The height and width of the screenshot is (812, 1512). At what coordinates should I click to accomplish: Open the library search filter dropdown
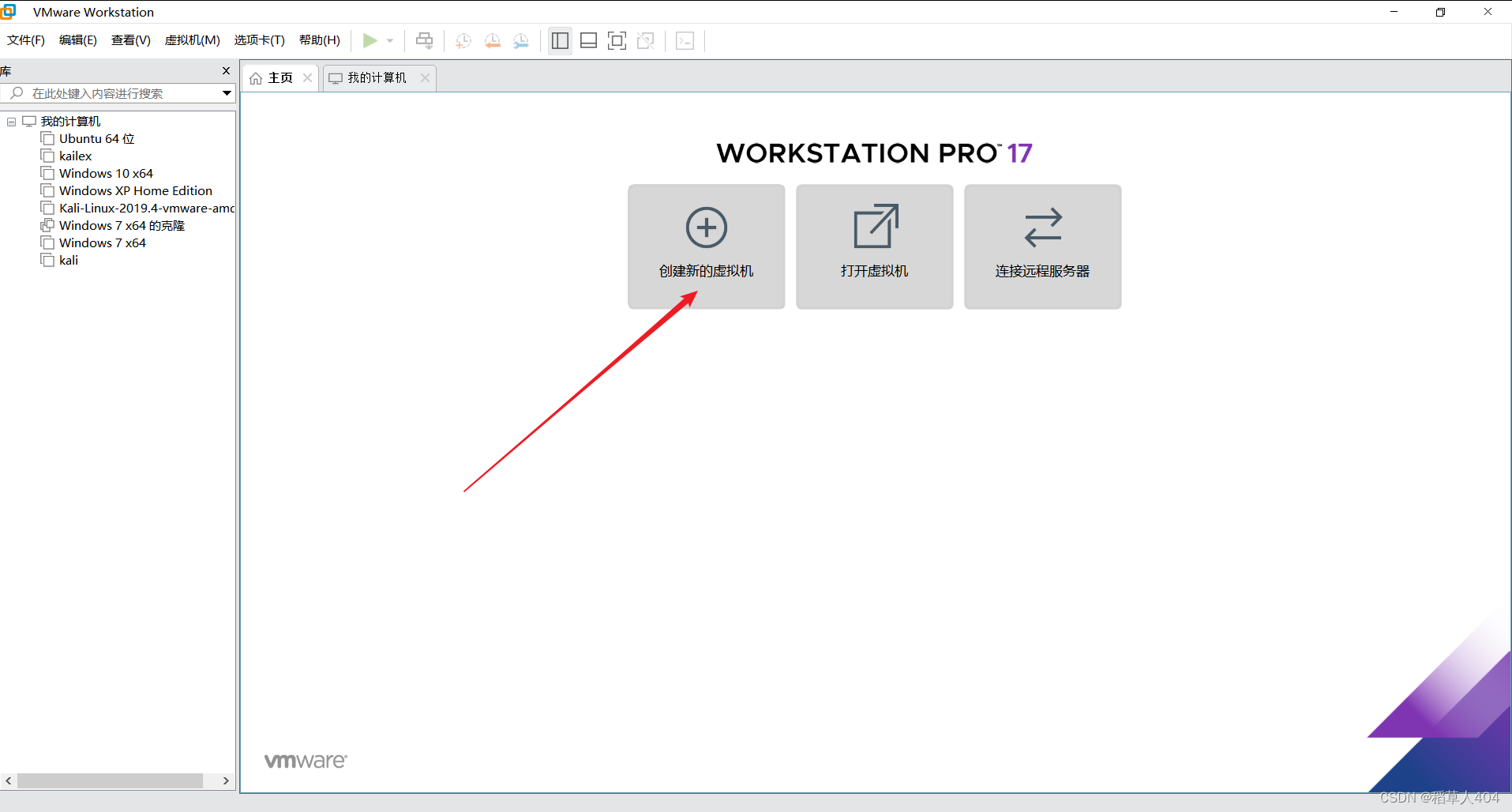tap(227, 93)
